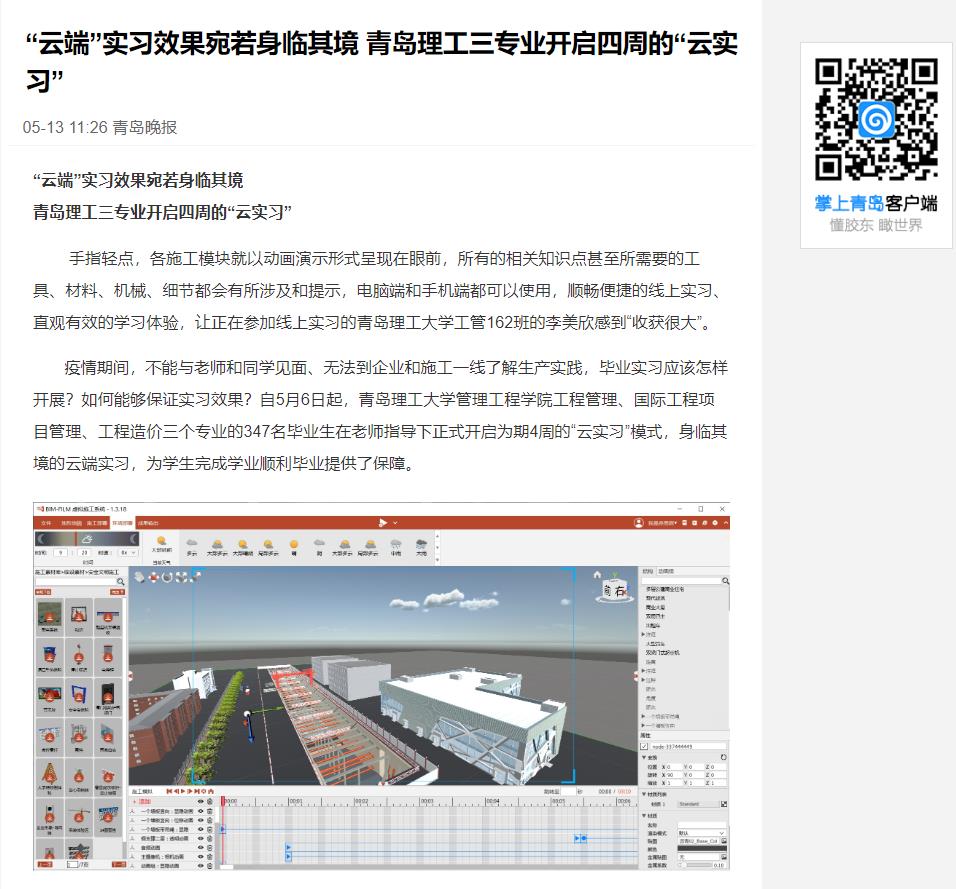
Task: Select the 大部晴朗 current weather sun icon
Action: (161, 541)
